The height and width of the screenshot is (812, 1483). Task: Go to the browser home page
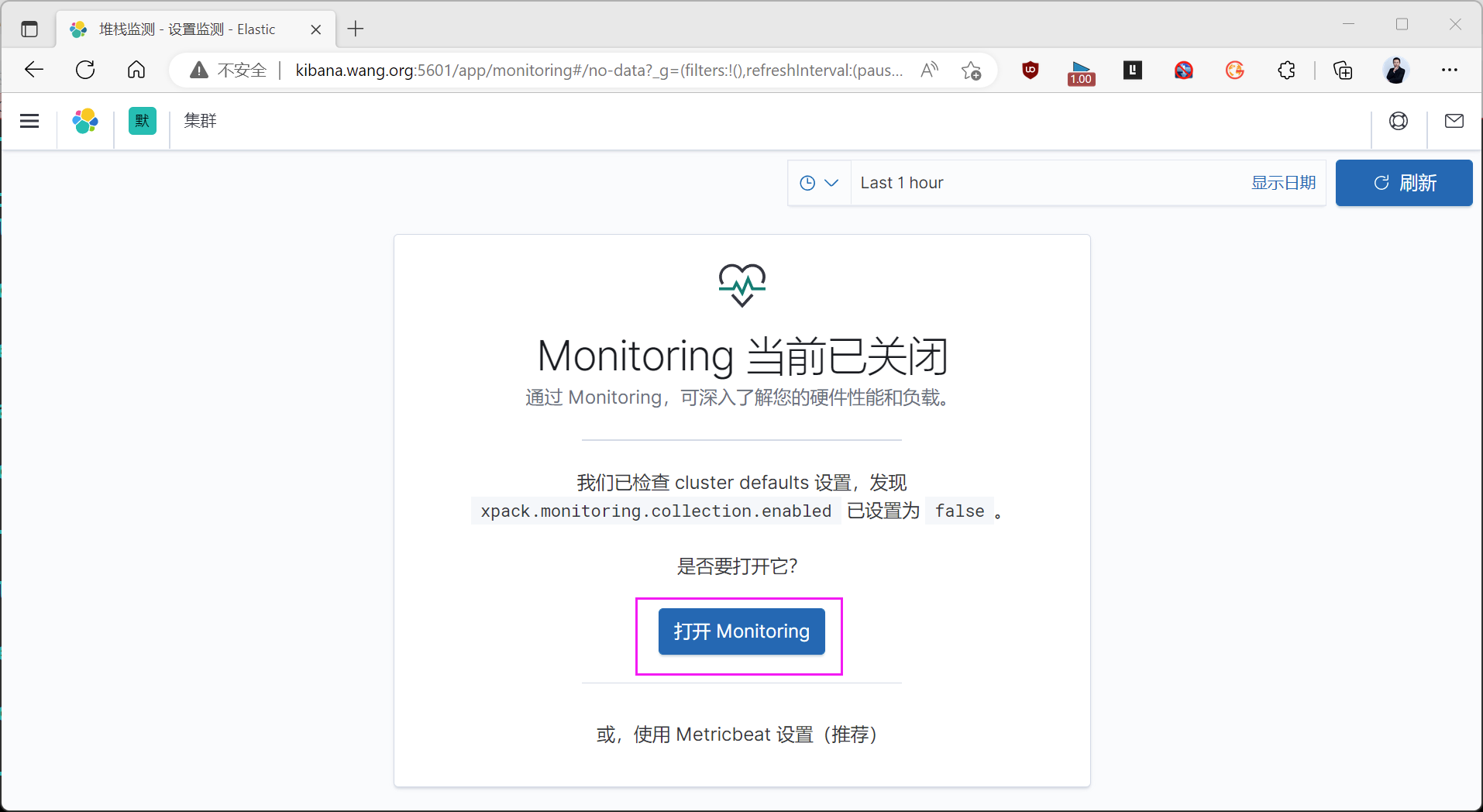tap(136, 70)
